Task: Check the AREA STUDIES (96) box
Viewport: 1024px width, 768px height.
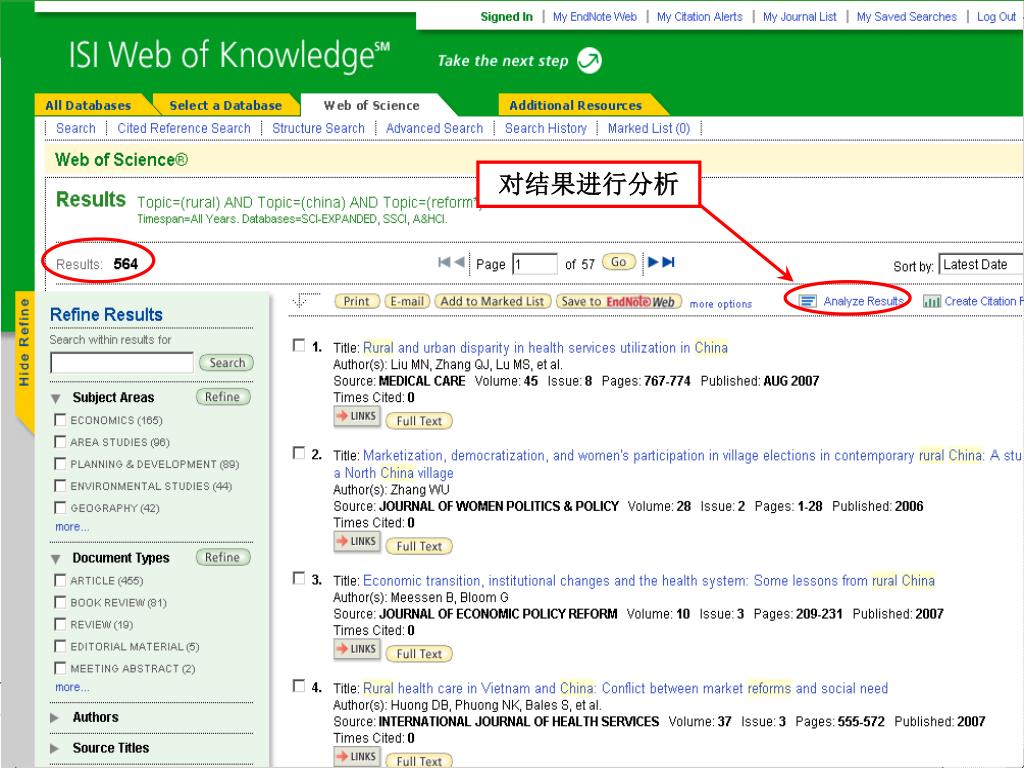Action: pyautogui.click(x=60, y=442)
